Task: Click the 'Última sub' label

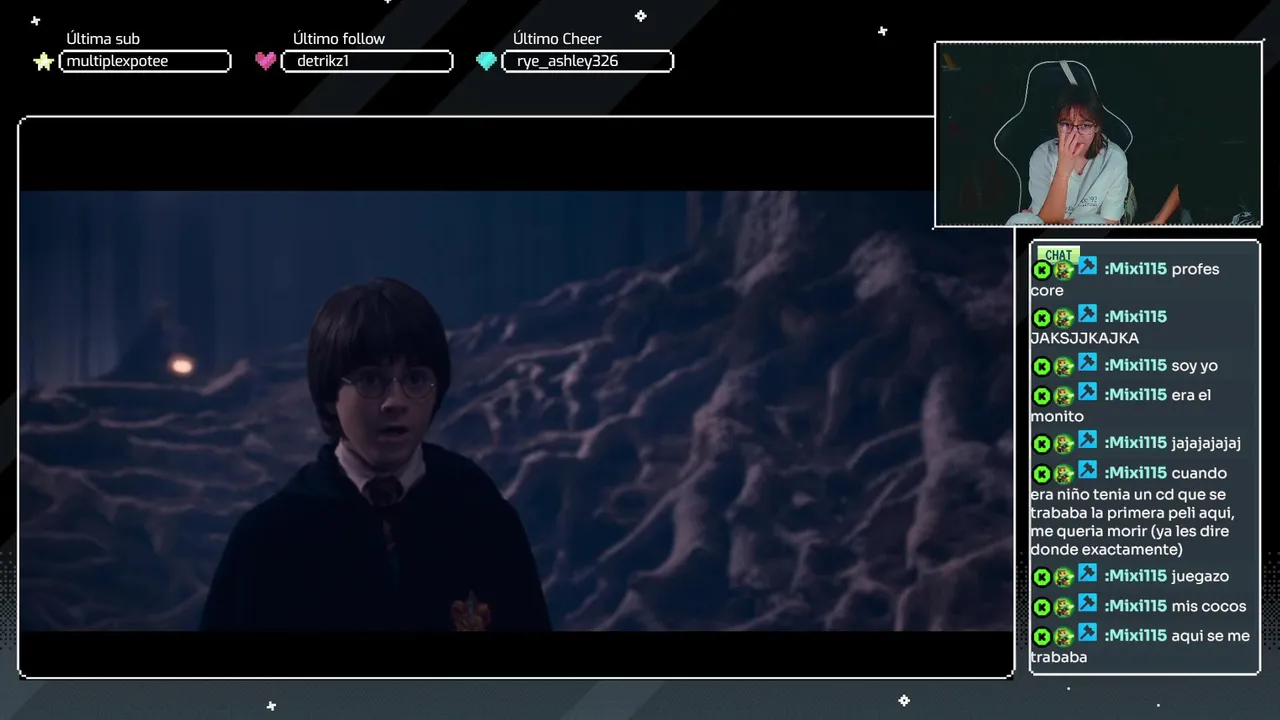Action: [103, 39]
